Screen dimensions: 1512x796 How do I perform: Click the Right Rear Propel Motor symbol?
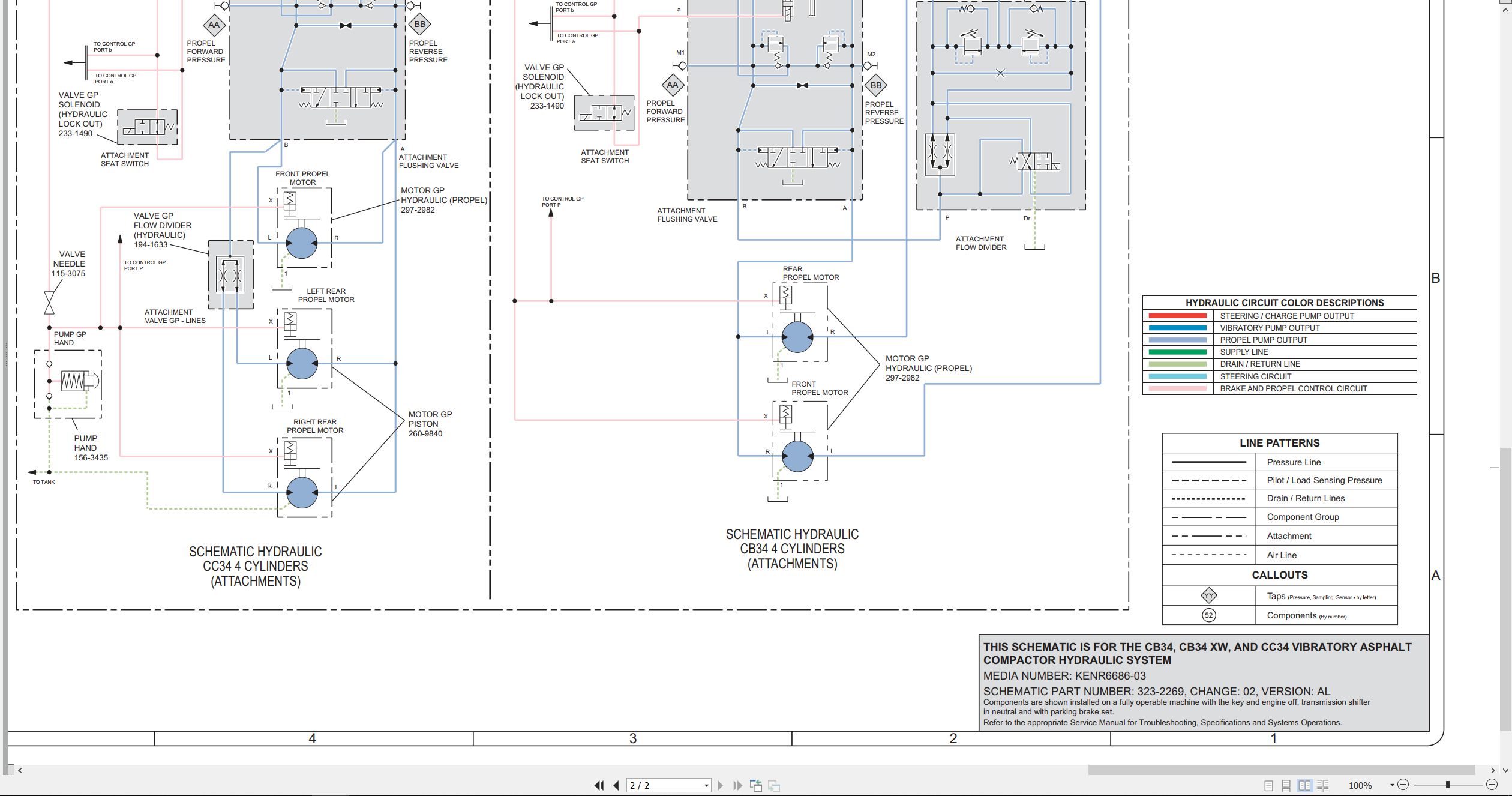302,493
